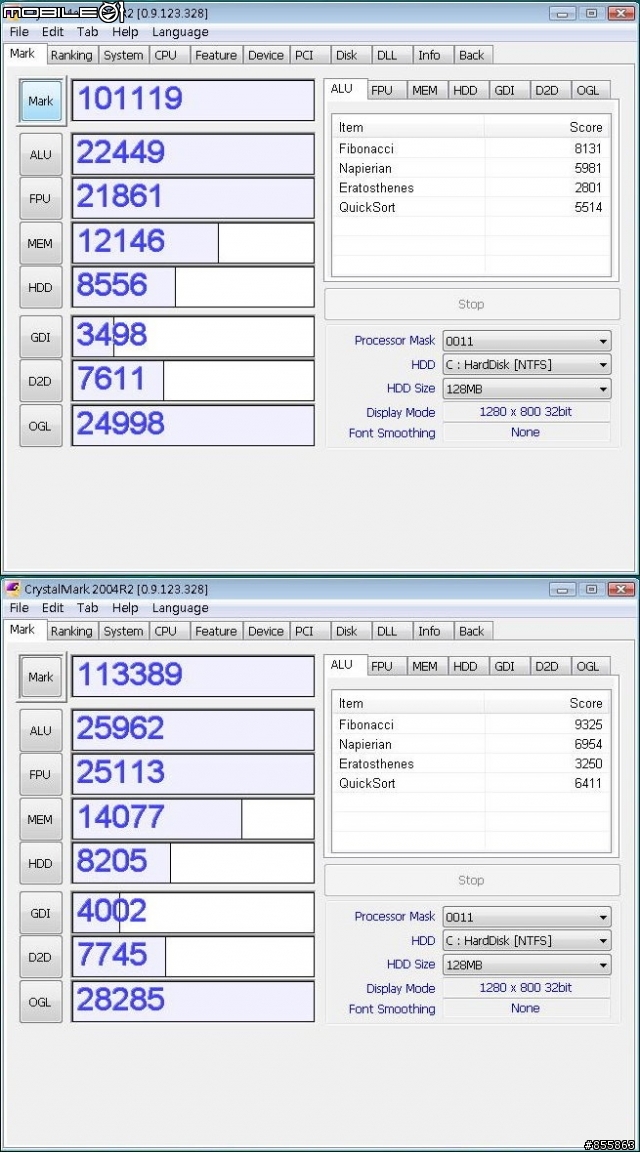640x1153 pixels.
Task: Click the D2D button beside score 7745
Action: pyautogui.click(x=40, y=957)
